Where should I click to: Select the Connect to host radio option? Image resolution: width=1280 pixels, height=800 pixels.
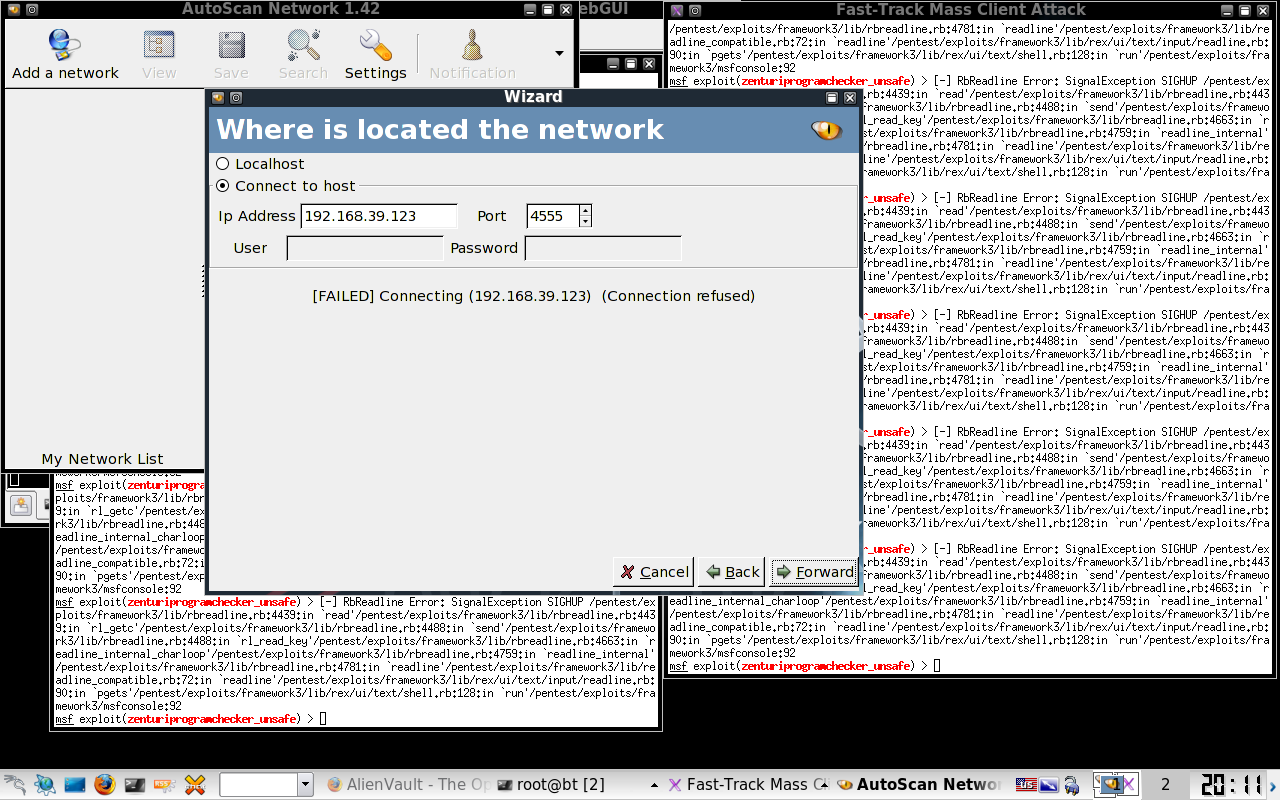[x=222, y=186]
